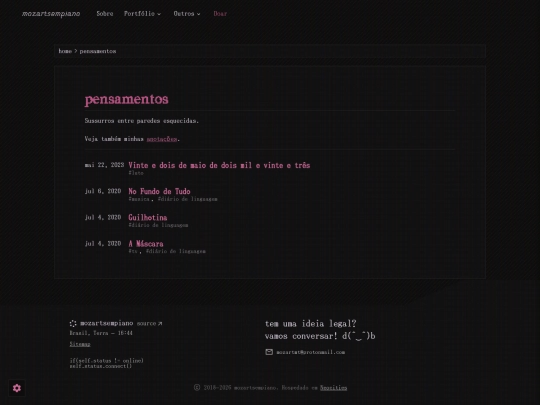Open the Neocities link in copyright line
Image resolution: width=540 pixels, height=405 pixels.
pos(333,388)
